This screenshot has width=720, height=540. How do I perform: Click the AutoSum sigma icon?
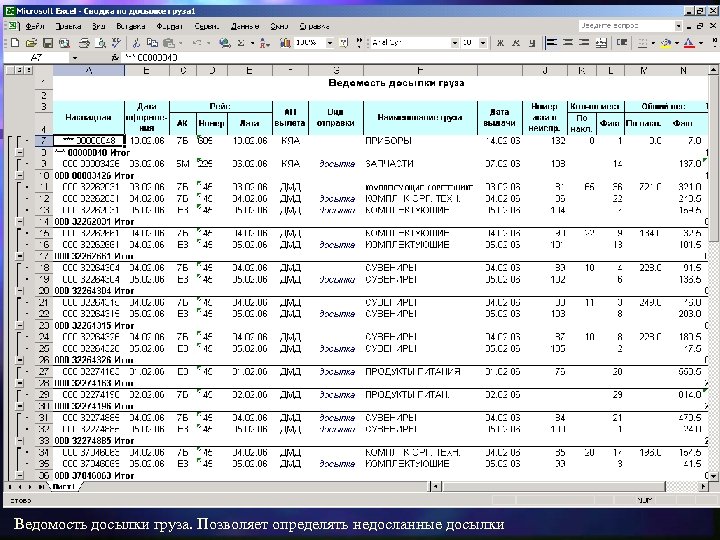pos(241,43)
